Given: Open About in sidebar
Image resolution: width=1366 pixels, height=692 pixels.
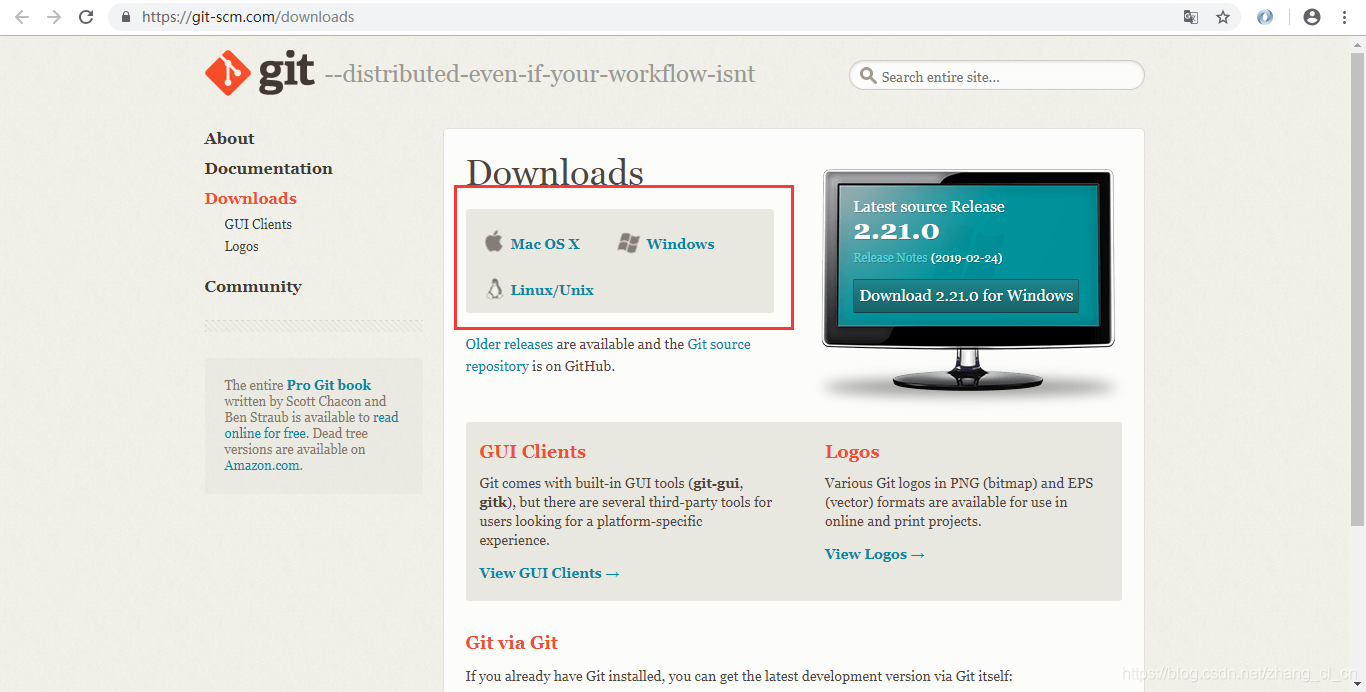Looking at the screenshot, I should [x=229, y=139].
